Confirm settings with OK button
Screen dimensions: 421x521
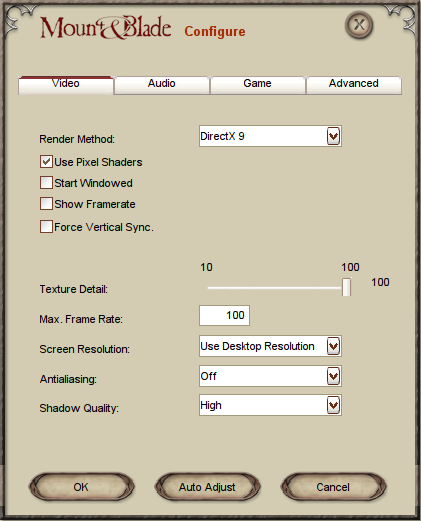pyautogui.click(x=81, y=487)
